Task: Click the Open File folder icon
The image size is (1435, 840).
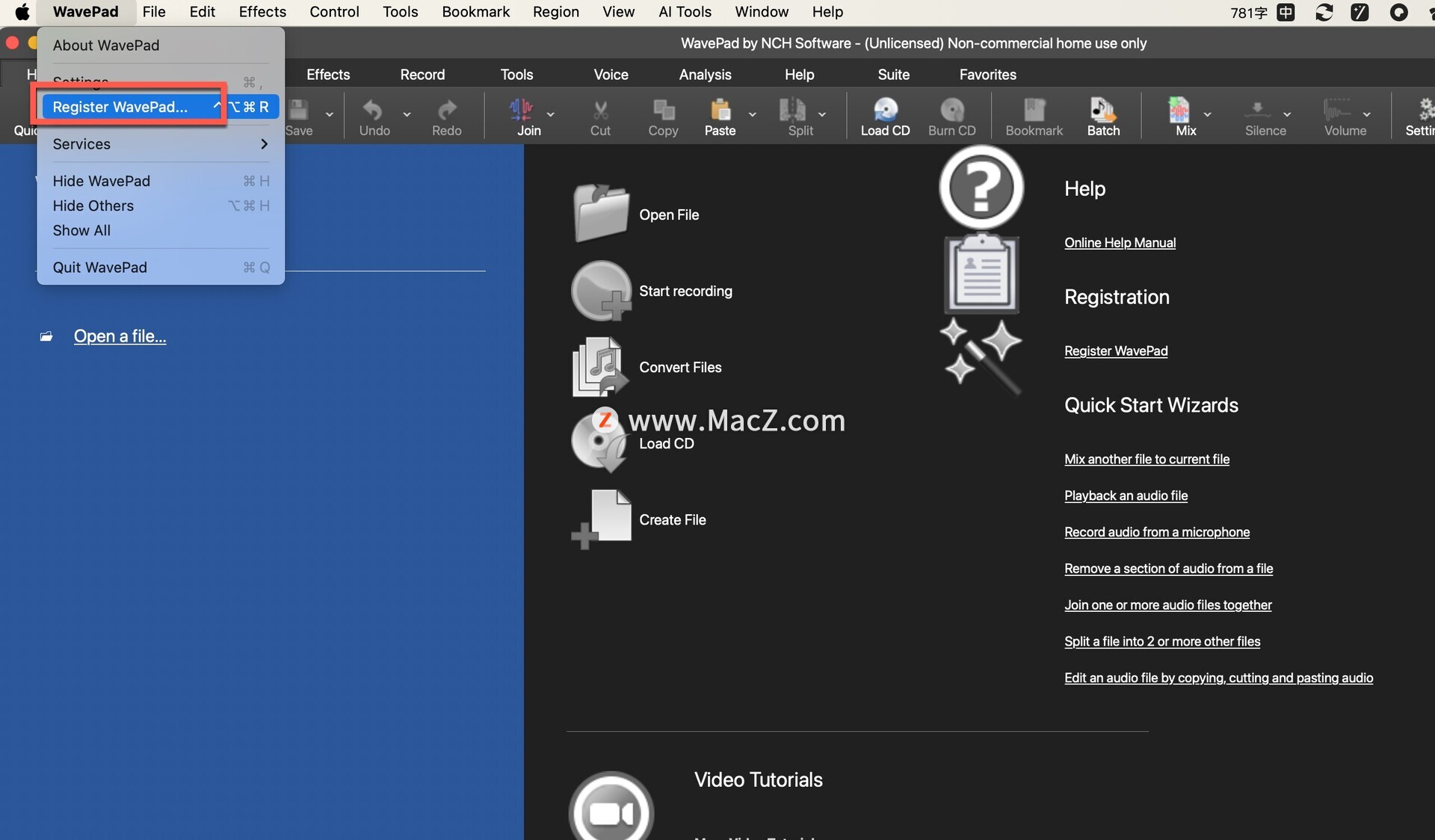Action: point(601,214)
